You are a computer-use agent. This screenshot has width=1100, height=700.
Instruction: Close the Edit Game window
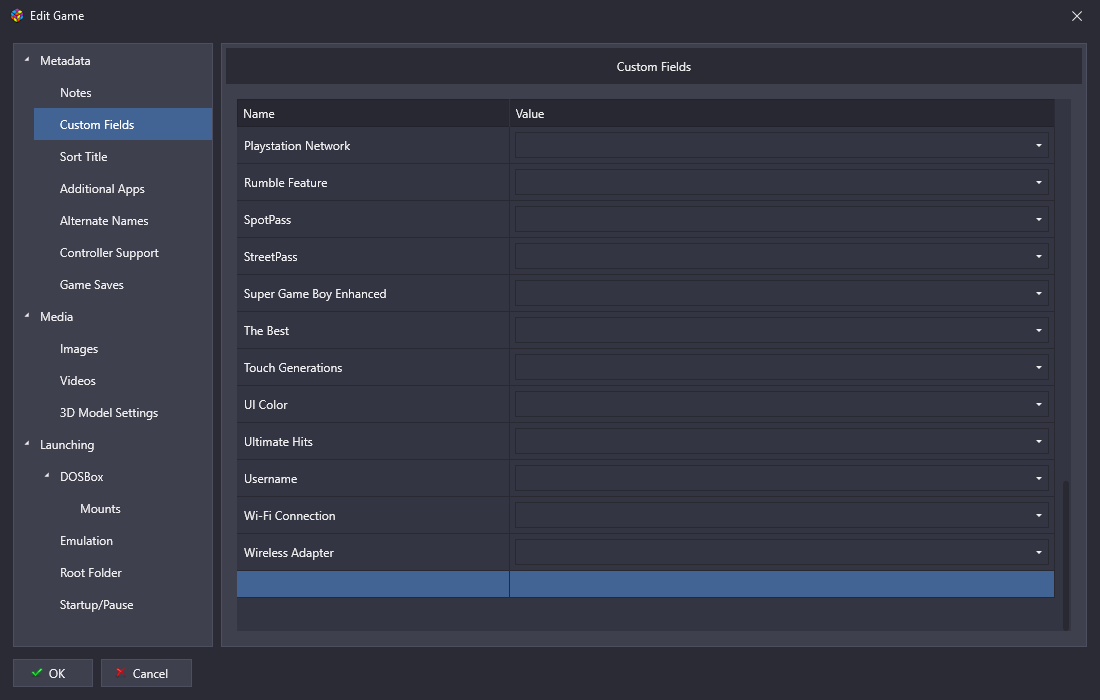coord(1077,15)
